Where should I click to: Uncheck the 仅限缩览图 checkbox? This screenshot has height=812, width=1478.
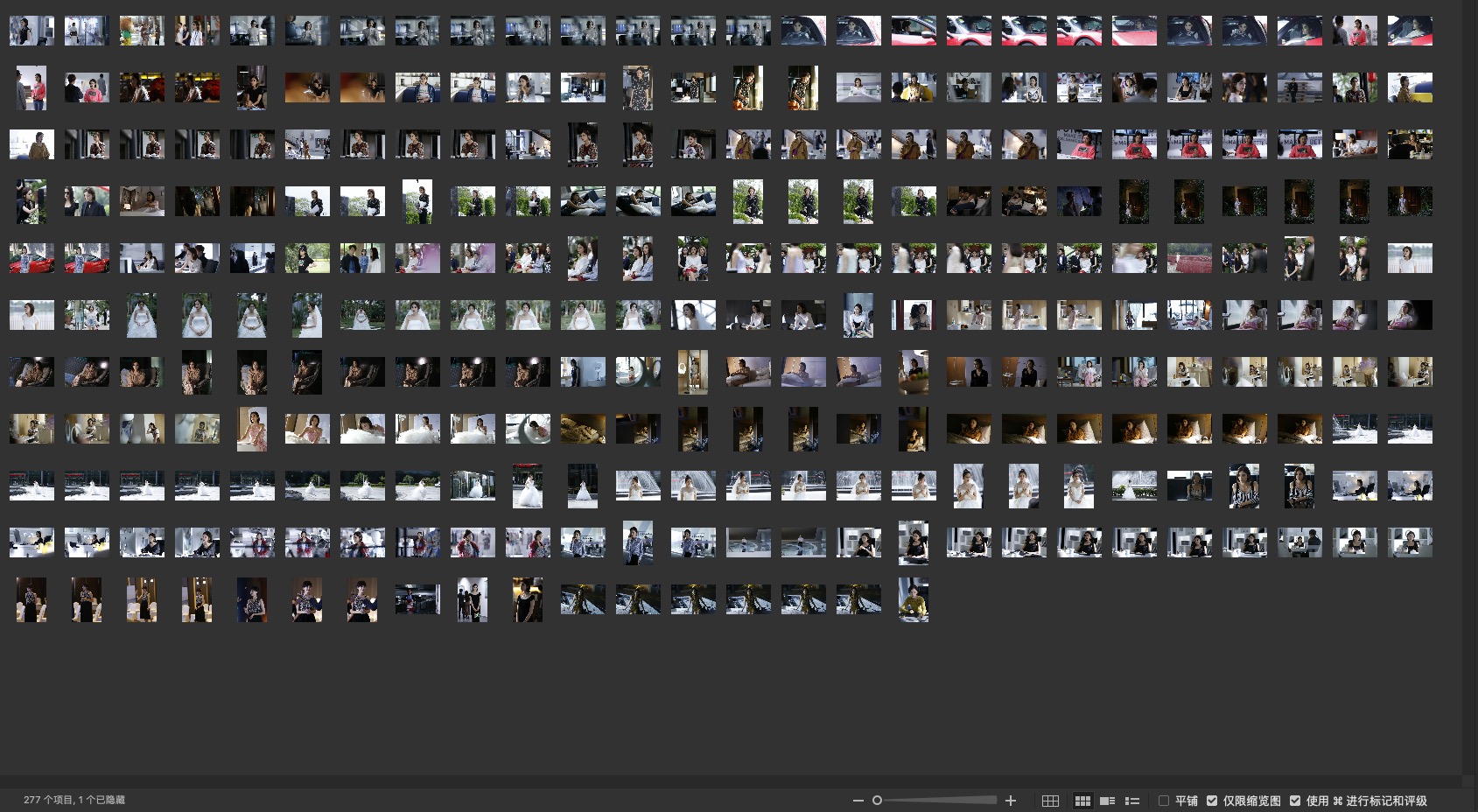click(1212, 801)
